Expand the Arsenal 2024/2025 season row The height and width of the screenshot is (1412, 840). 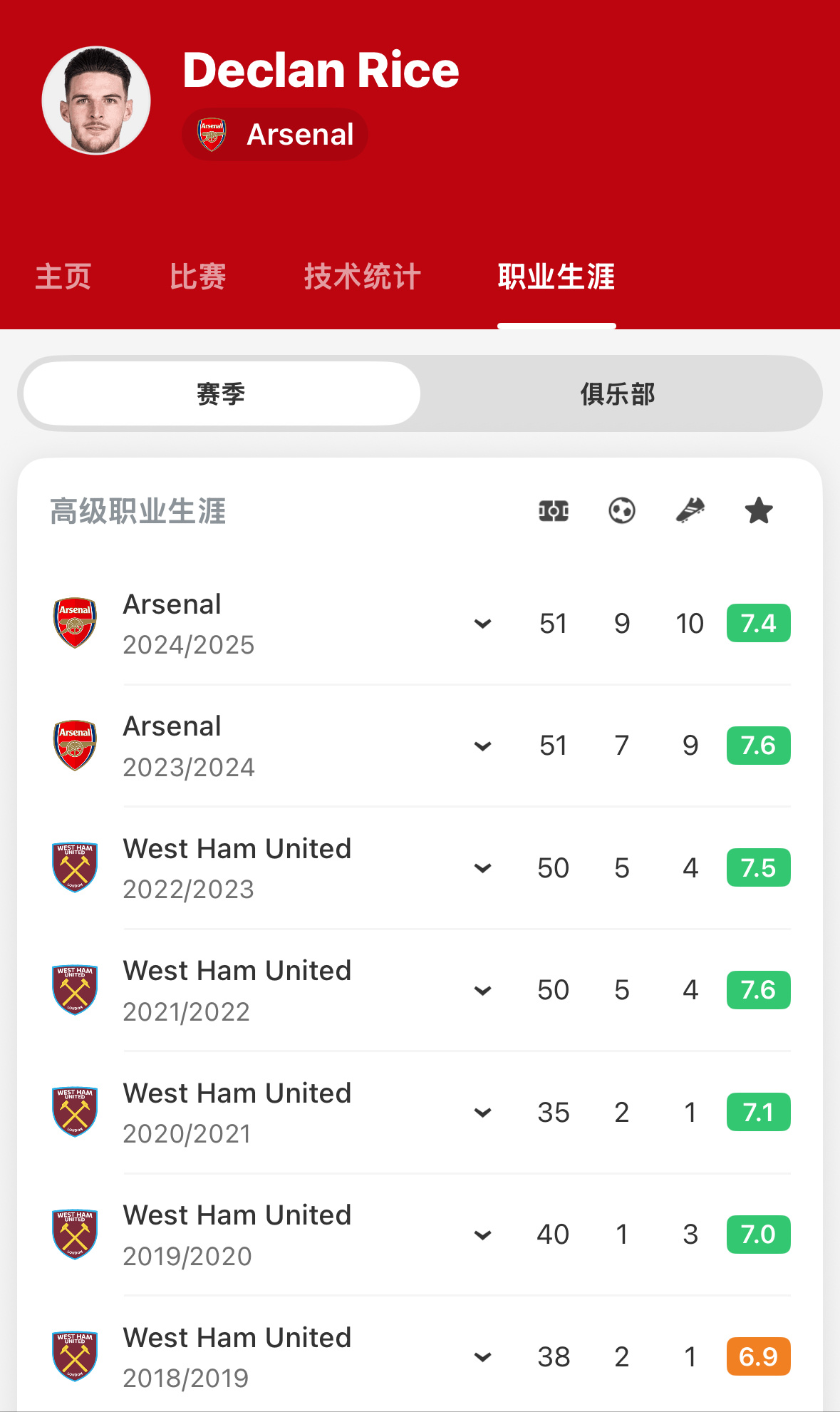pos(483,624)
